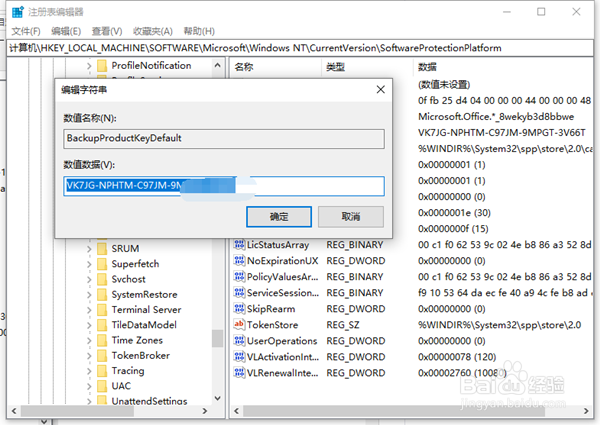The height and width of the screenshot is (425, 600).
Task: Click the Microsoft.Office.*_8wekyb3d8bbwe data cell
Action: tap(496, 117)
